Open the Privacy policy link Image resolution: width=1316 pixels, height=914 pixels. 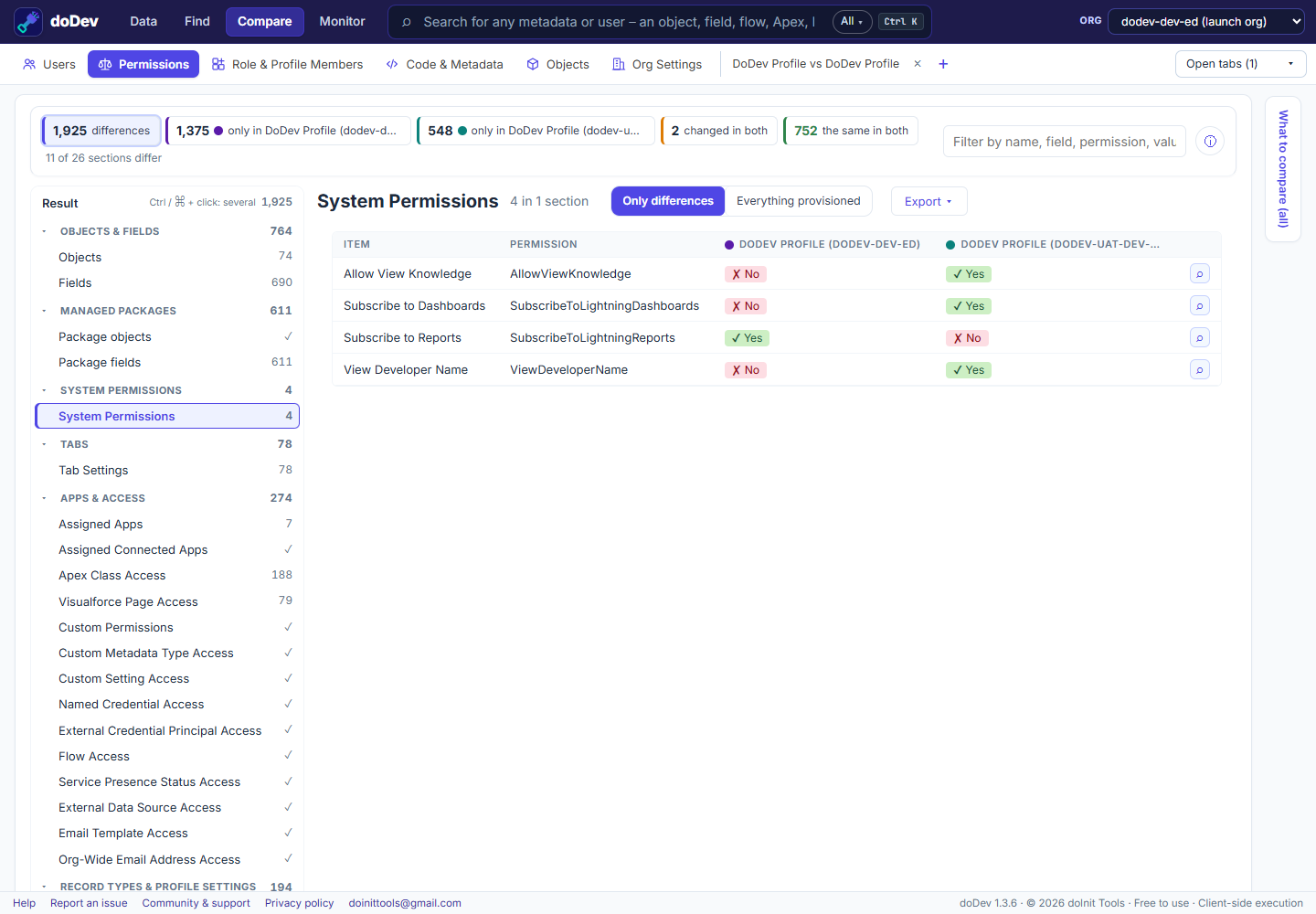[300, 903]
